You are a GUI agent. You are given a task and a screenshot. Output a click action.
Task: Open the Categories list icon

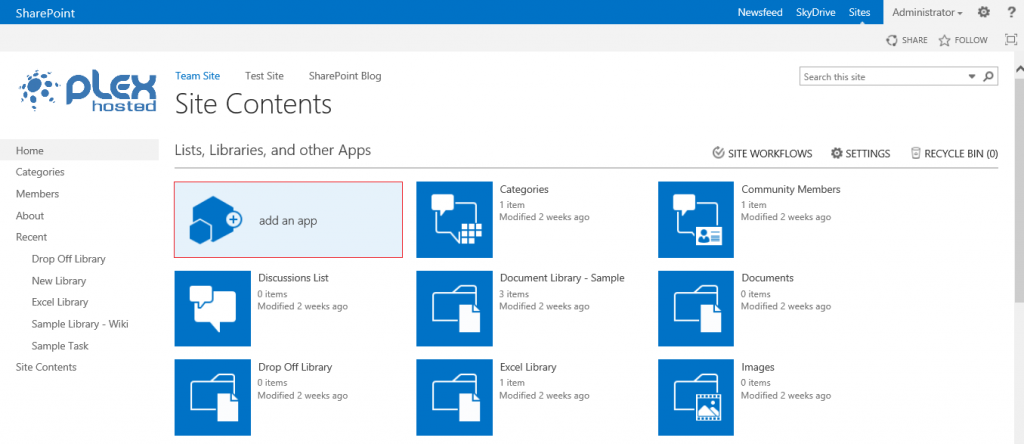pos(454,219)
